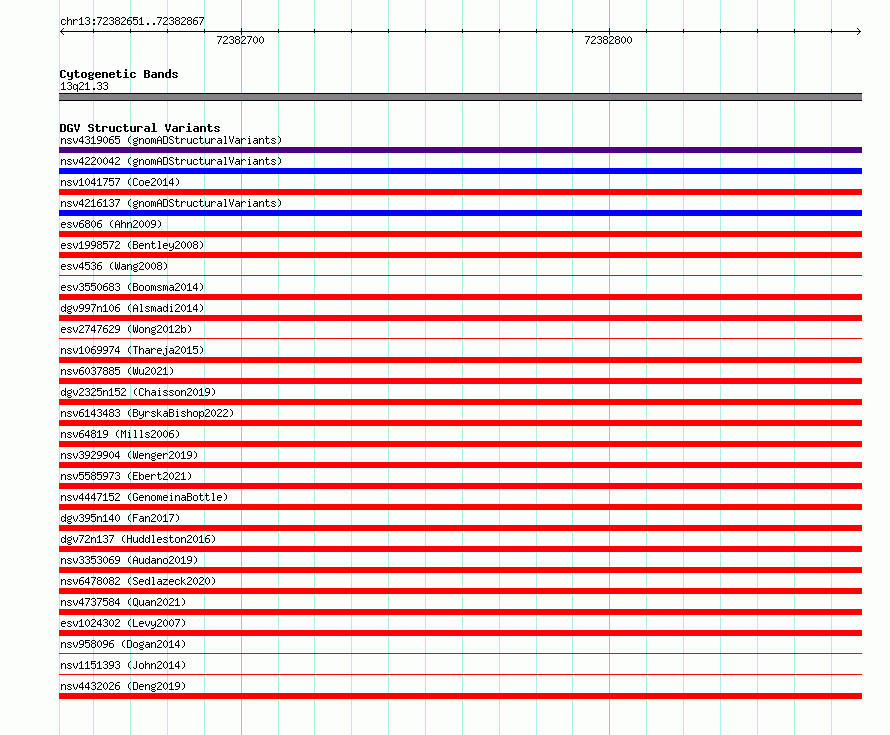890x735 pixels.
Task: Click the red bar under dgv2325n152
Action: [x=460, y=402]
